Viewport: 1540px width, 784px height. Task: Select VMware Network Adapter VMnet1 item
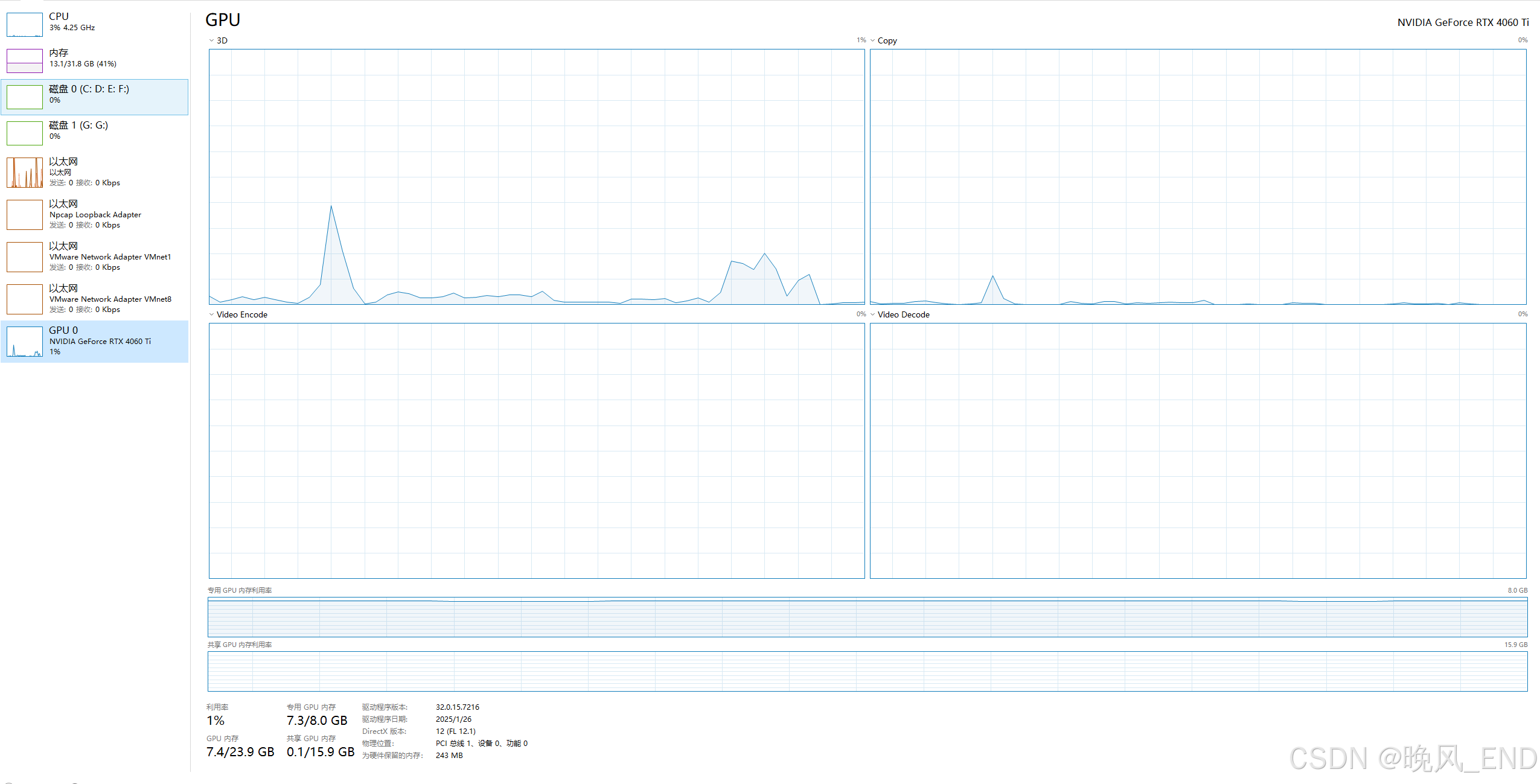coord(110,257)
